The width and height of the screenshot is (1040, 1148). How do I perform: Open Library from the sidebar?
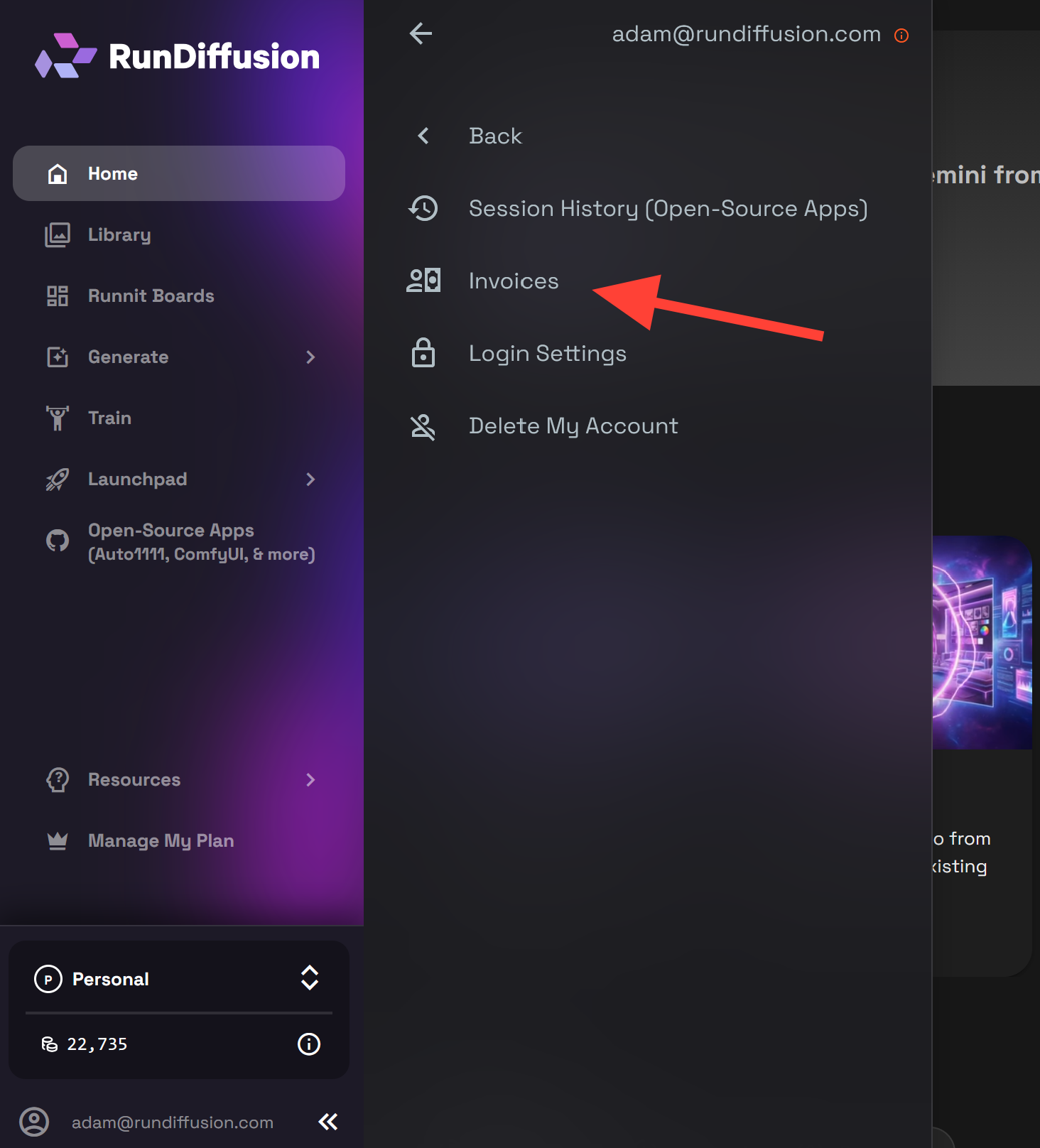179,235
